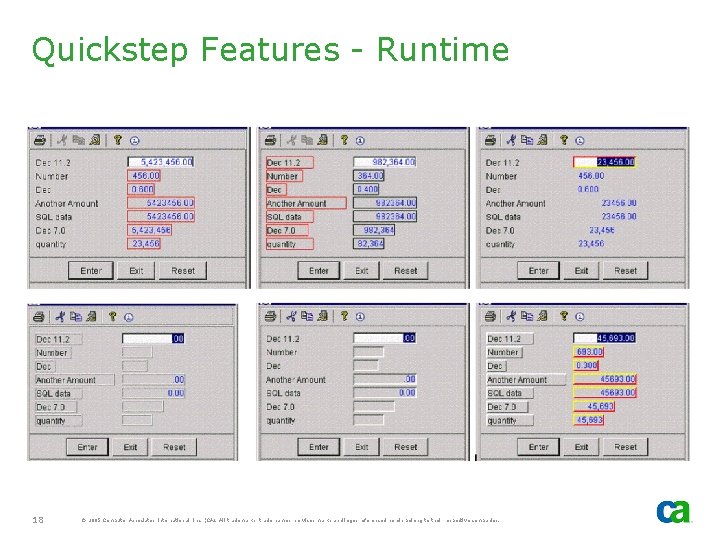Focus Dec 11.2 field containing 982,364.00

[385, 162]
